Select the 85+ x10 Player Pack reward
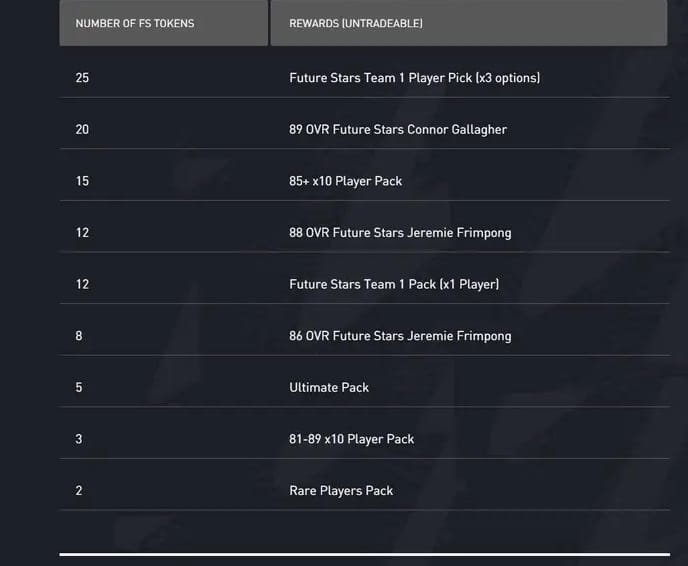The height and width of the screenshot is (566, 688). 346,181
